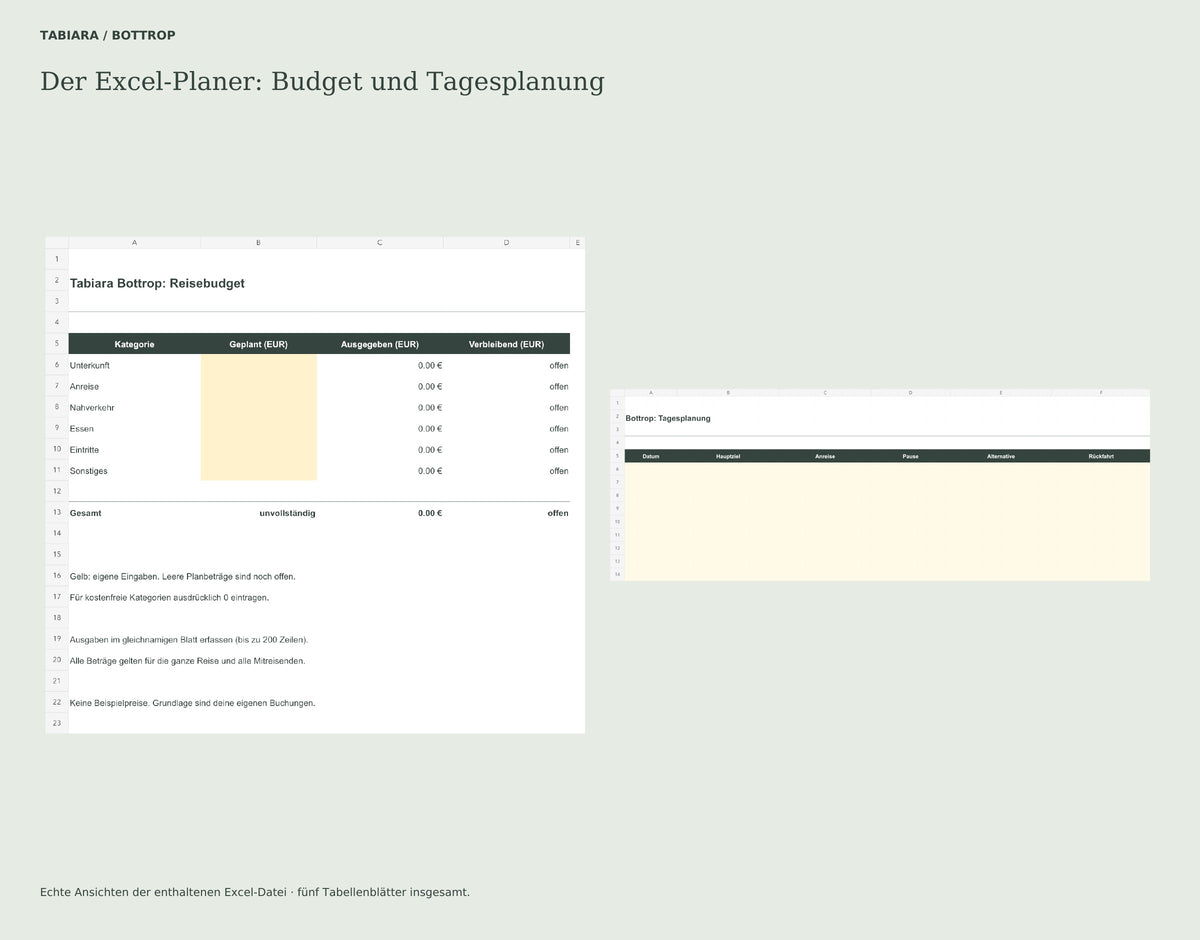Click the 'Kategorie' header cell

(x=134, y=344)
